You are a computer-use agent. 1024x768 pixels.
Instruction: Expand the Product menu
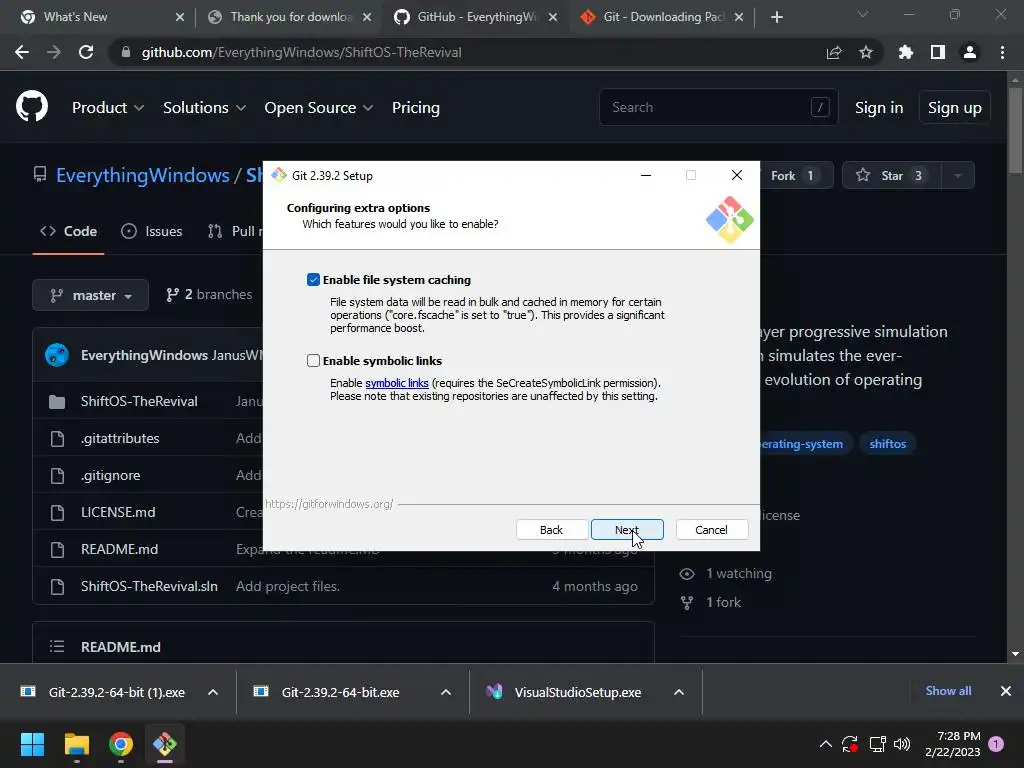[108, 108]
